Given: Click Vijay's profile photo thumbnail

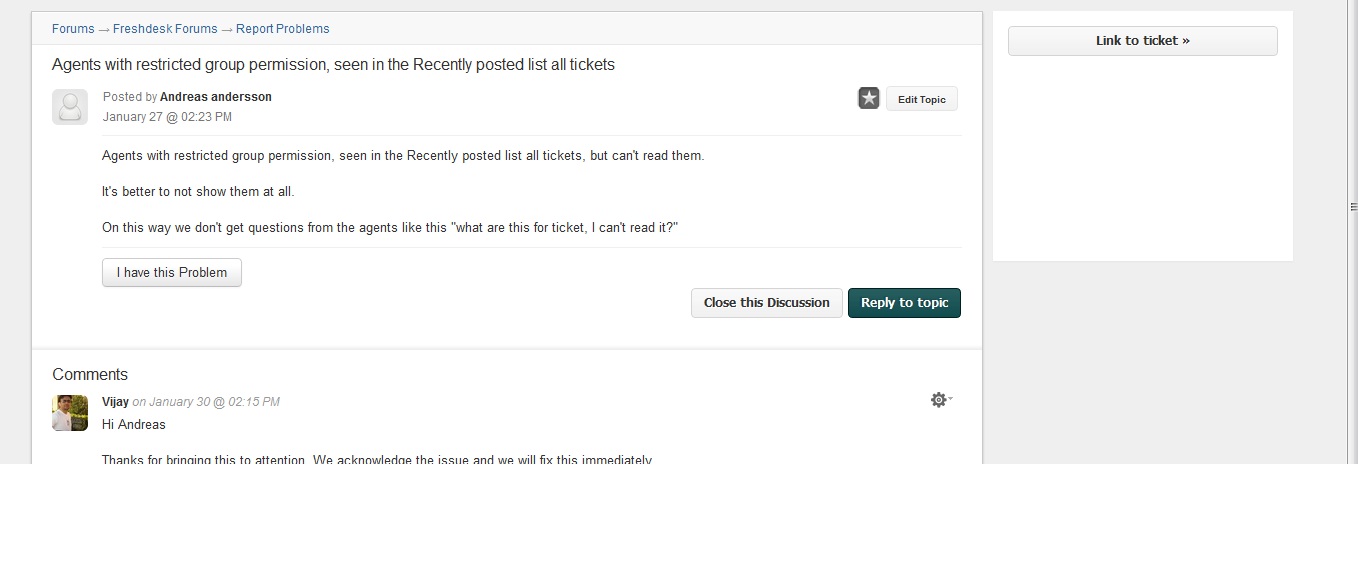Looking at the screenshot, I should [70, 413].
